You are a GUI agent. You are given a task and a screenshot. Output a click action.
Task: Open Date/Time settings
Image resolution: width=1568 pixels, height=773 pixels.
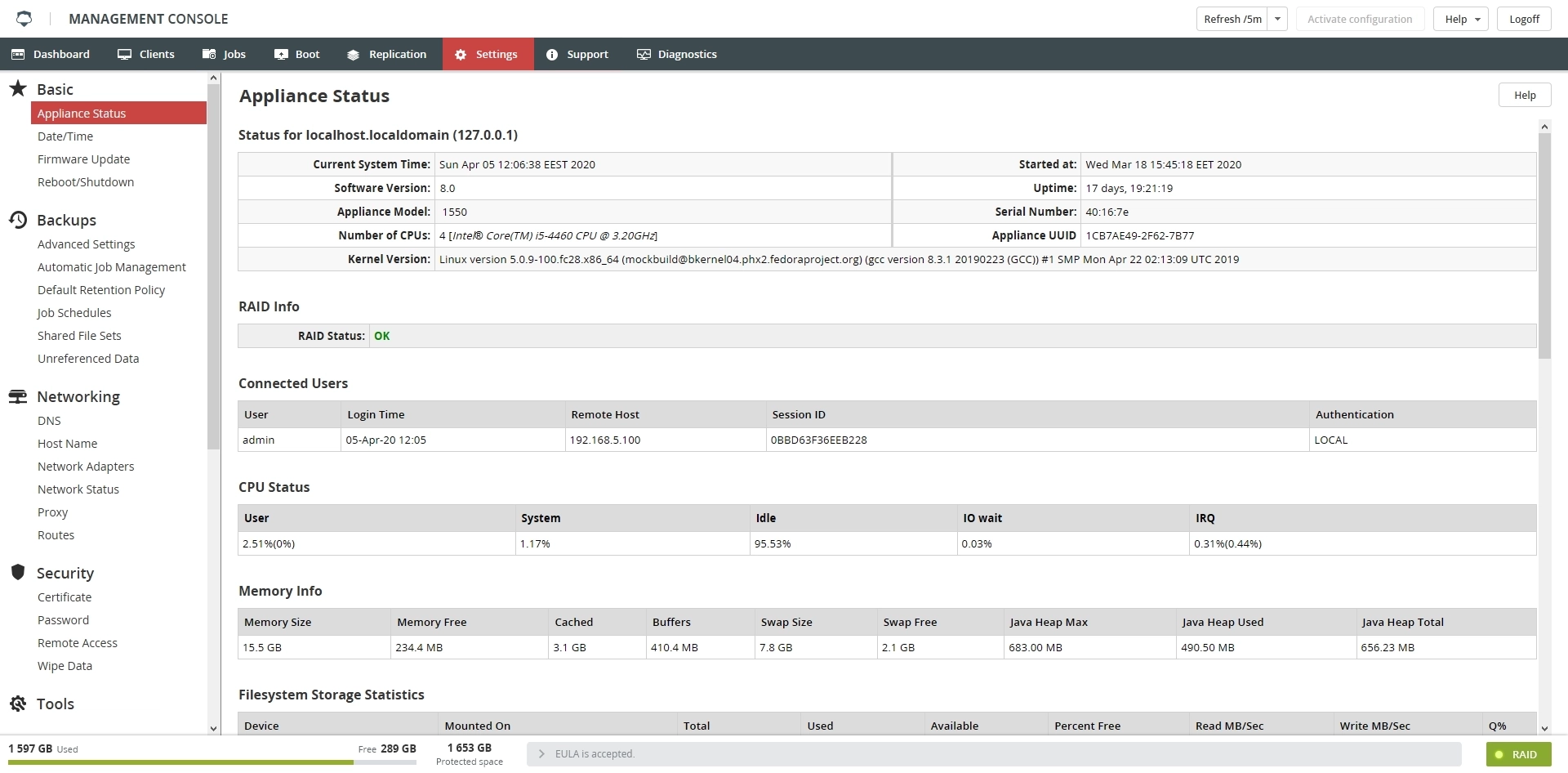[65, 136]
